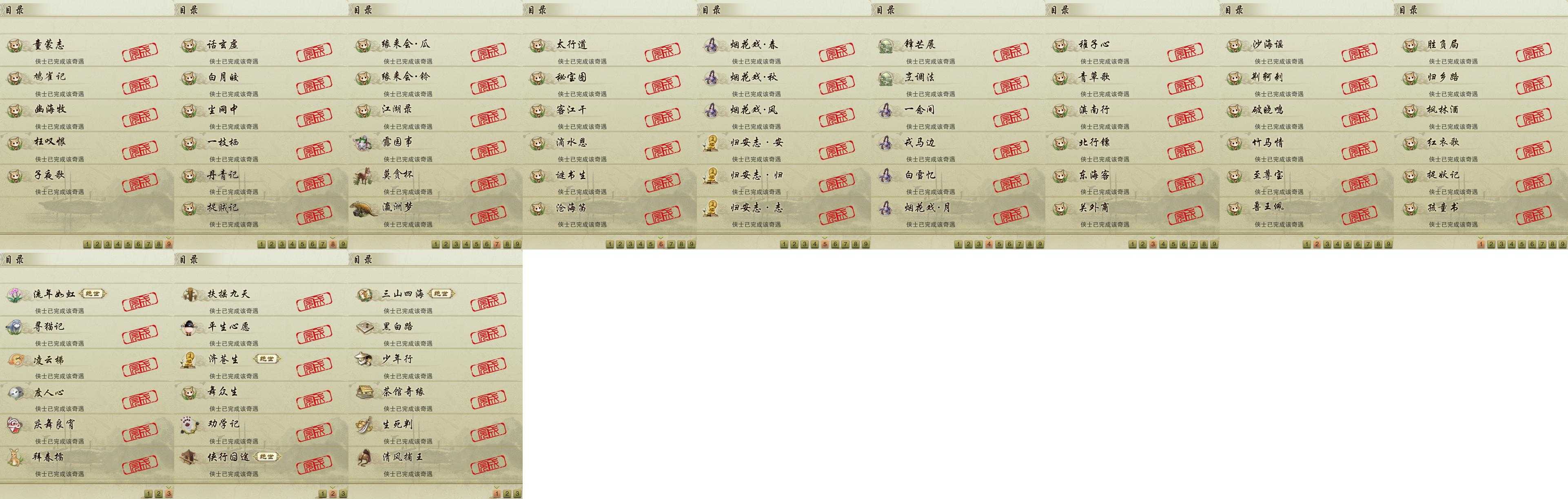Go to page 1 below 拜春擂 list
1568x499 pixels.
[148, 494]
